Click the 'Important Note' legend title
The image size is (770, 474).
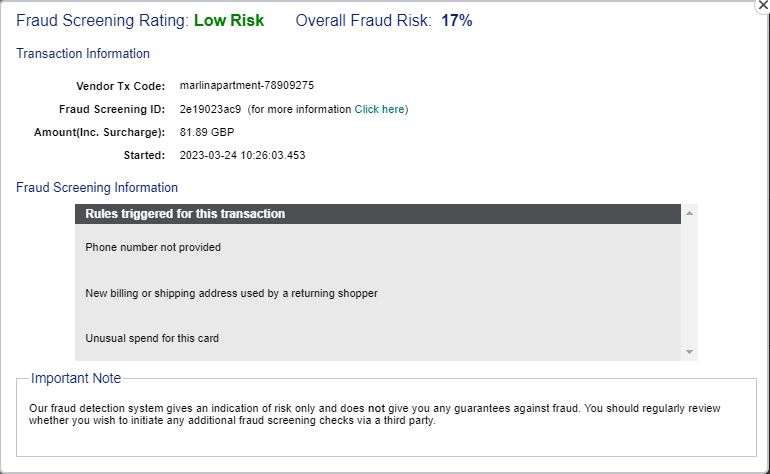tap(76, 378)
